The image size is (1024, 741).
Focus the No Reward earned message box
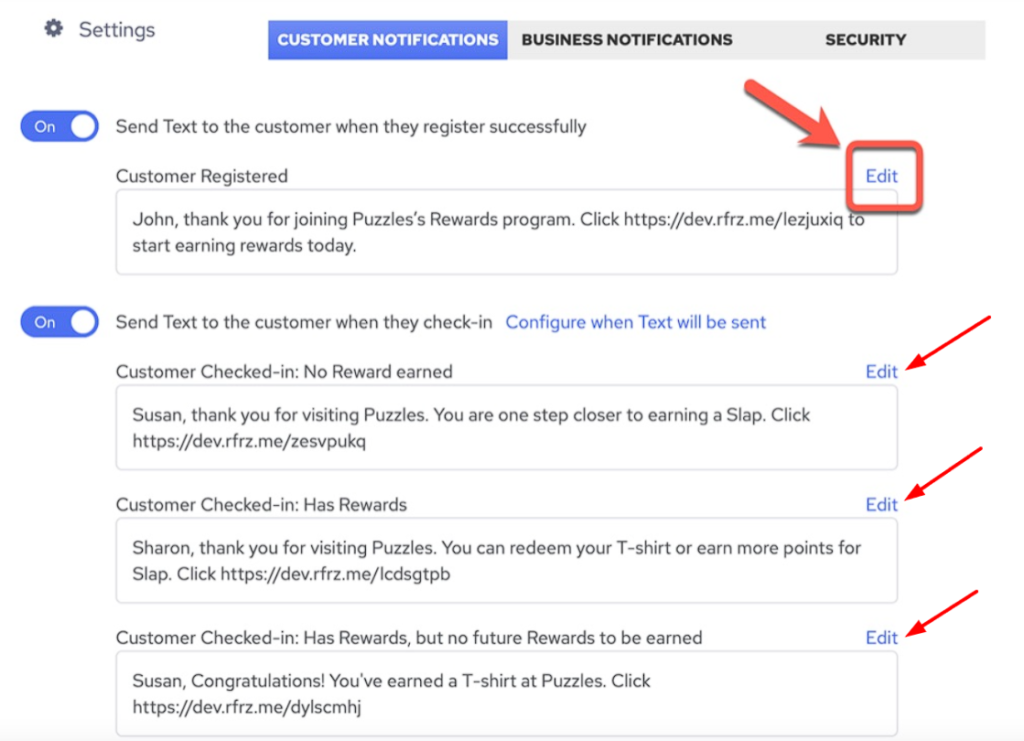pyautogui.click(x=506, y=428)
